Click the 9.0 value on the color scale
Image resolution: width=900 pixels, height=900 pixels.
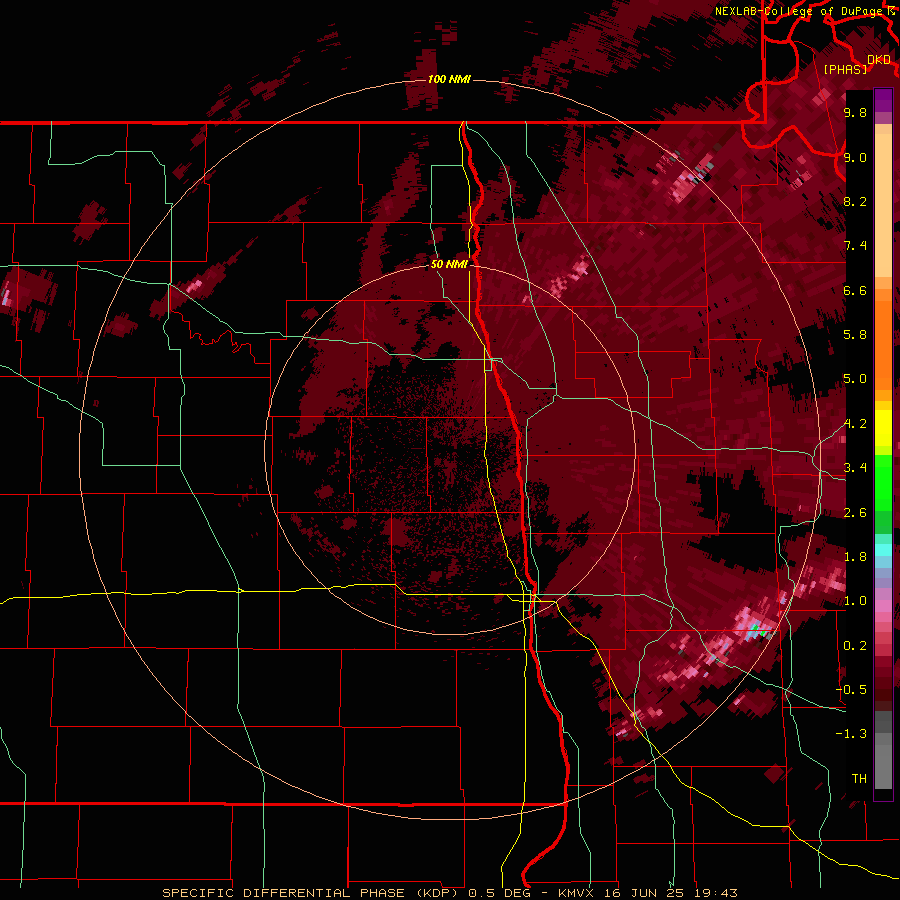(x=855, y=157)
